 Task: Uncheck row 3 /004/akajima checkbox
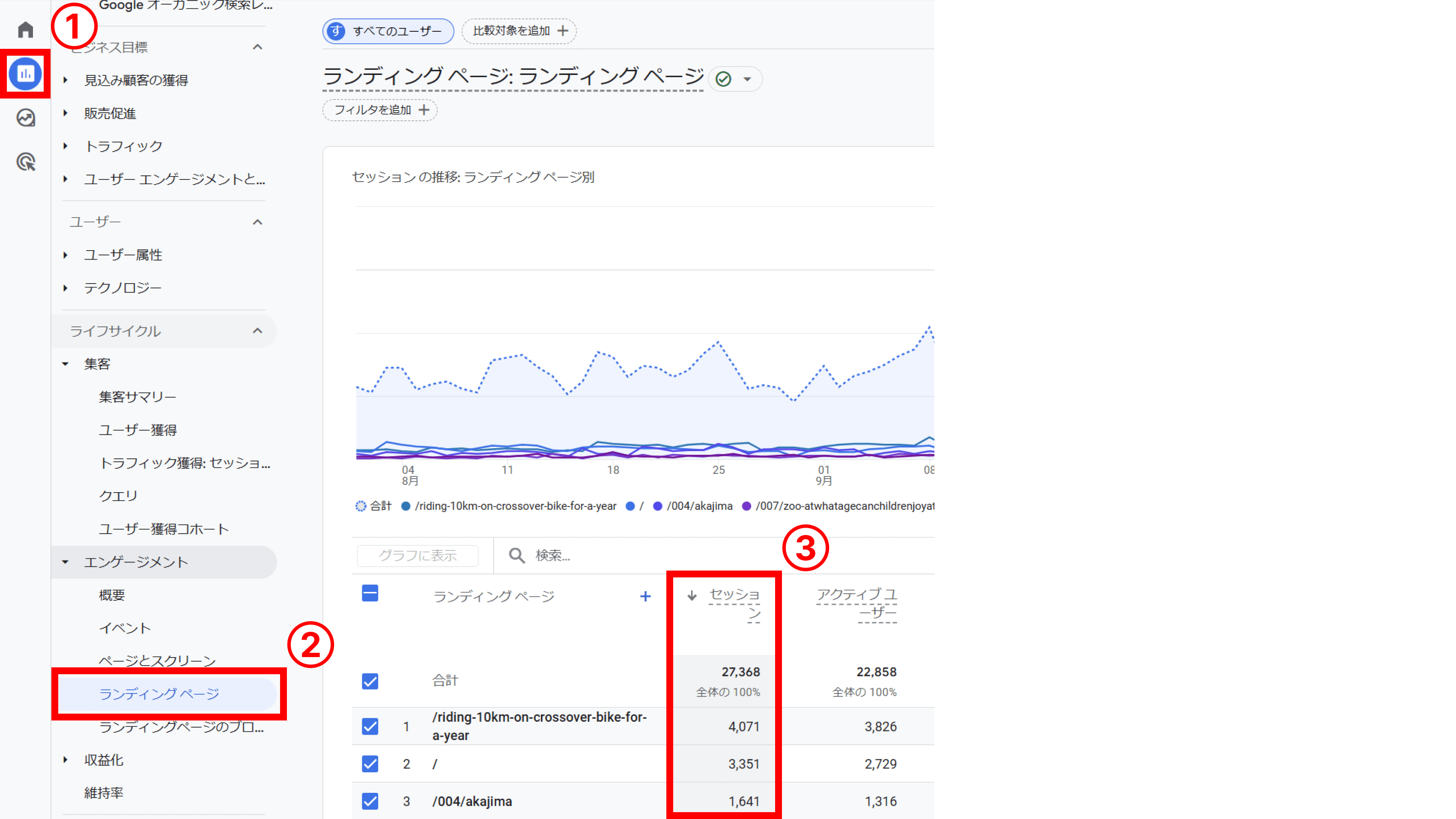pos(370,801)
